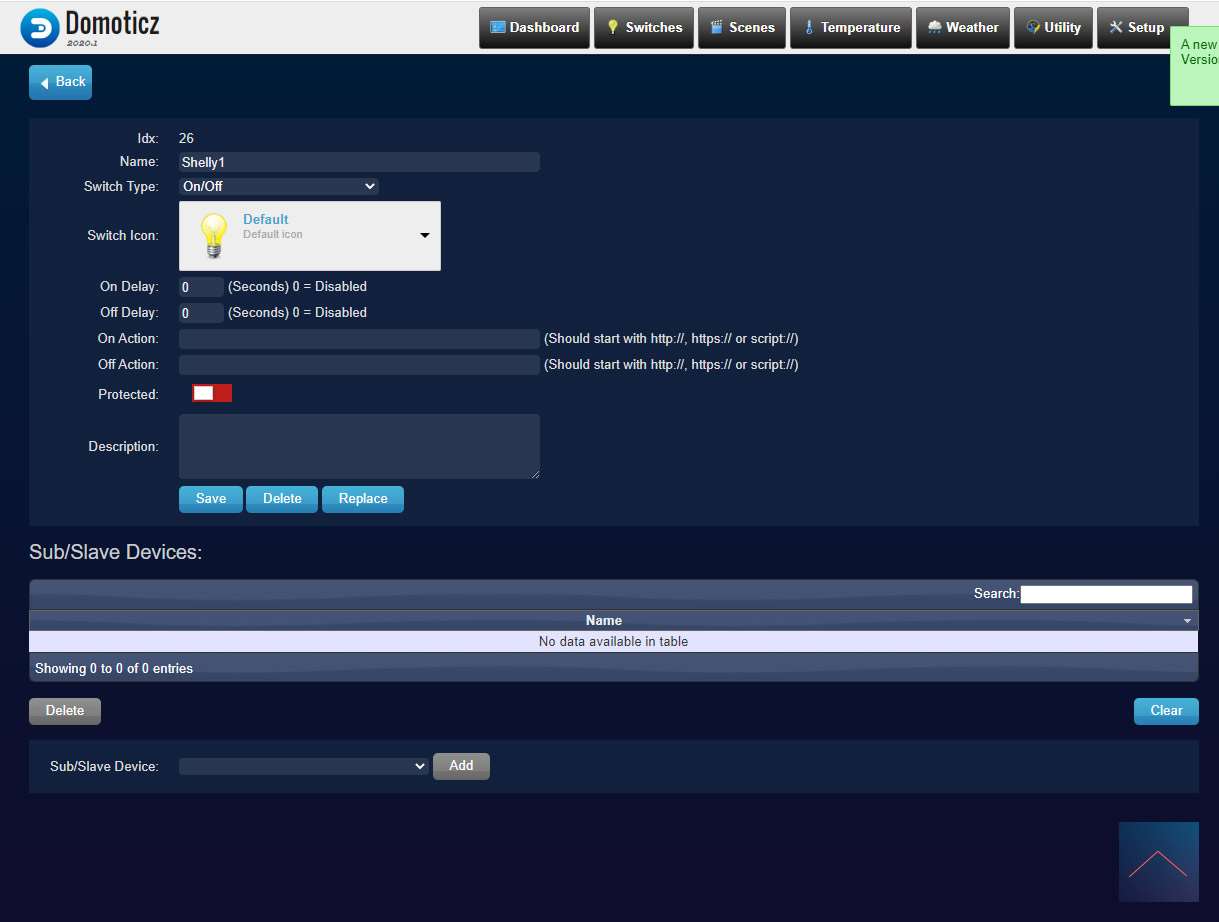
Task: Sort the table by Name column
Action: point(603,621)
